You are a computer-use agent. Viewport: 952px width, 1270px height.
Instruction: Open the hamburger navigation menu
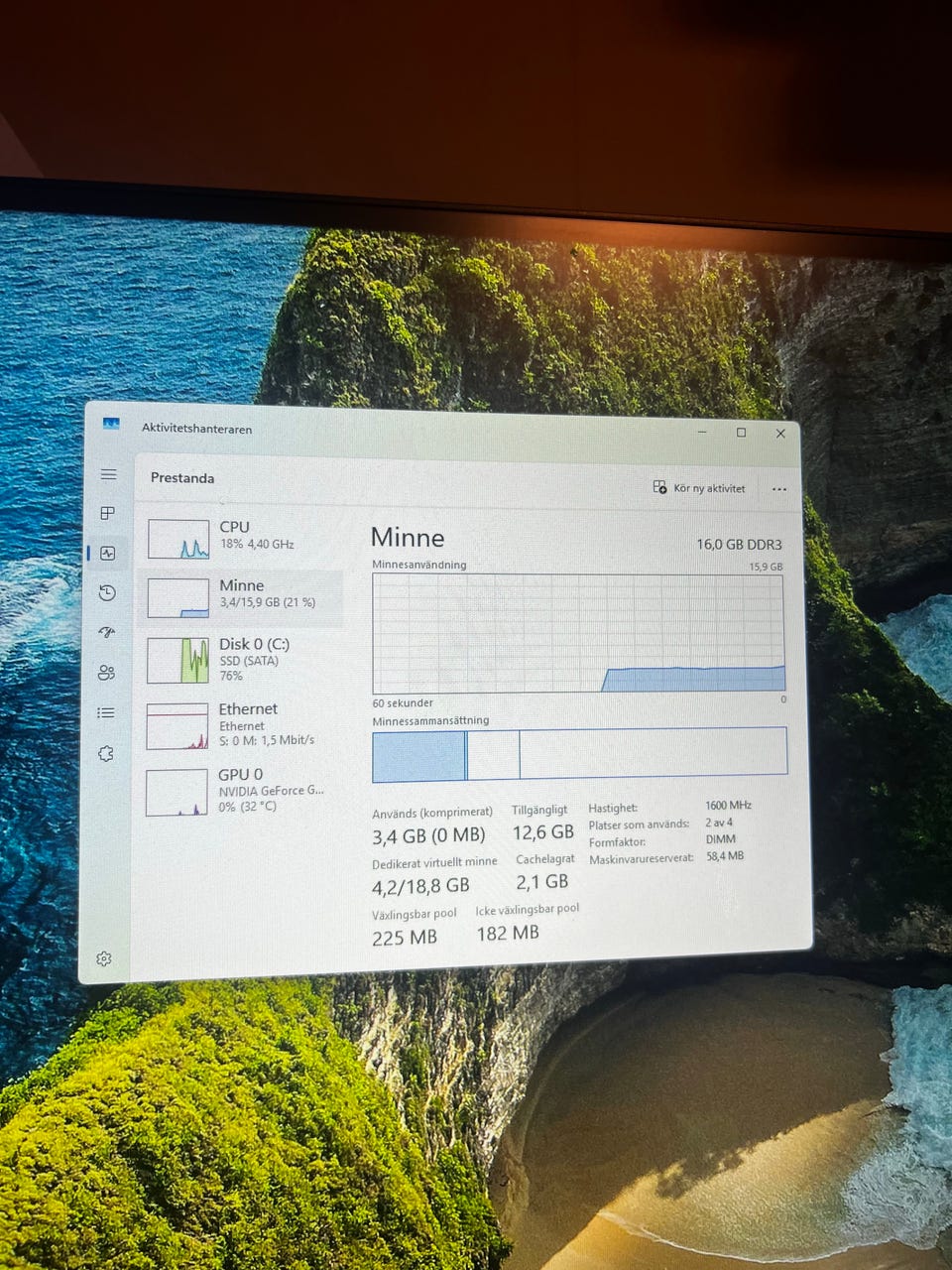[109, 475]
